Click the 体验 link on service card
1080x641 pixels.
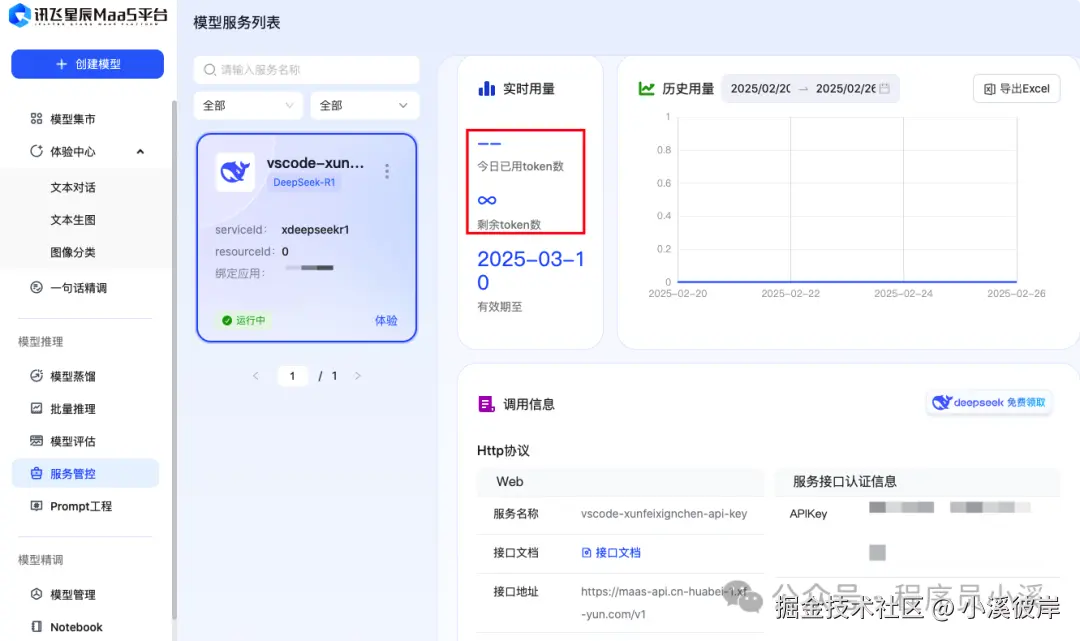click(386, 320)
